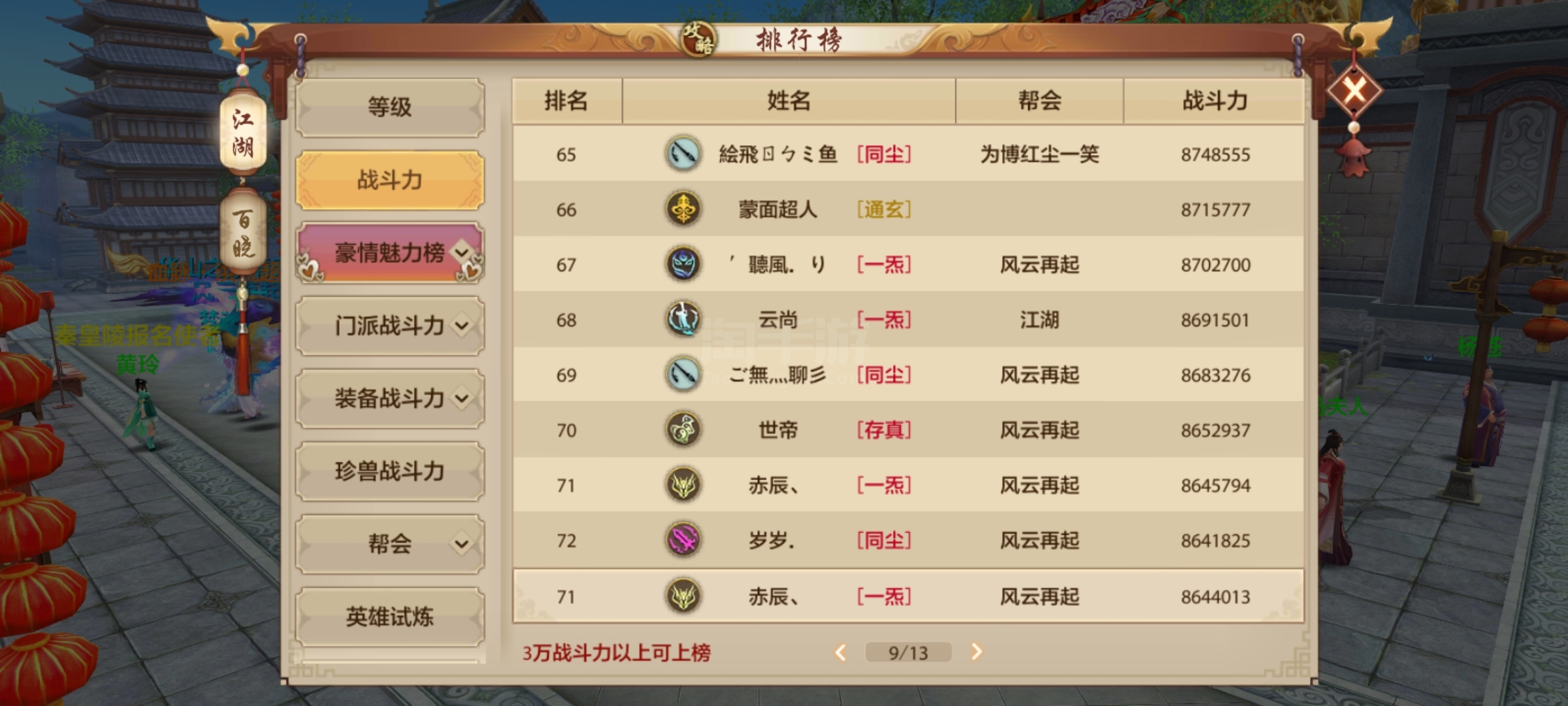The width and height of the screenshot is (1568, 706).
Task: Select the 江湖 lantern tab
Action: 243,133
